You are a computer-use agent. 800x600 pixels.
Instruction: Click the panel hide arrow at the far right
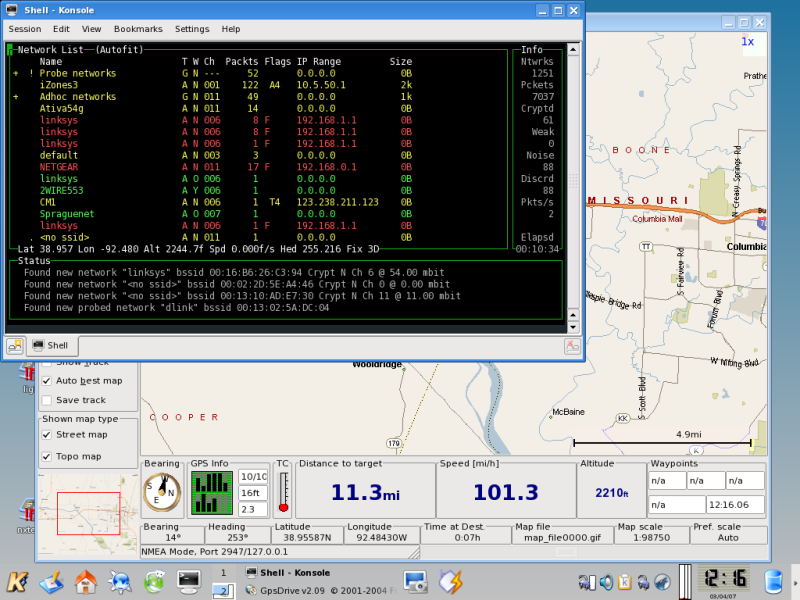(x=795, y=582)
